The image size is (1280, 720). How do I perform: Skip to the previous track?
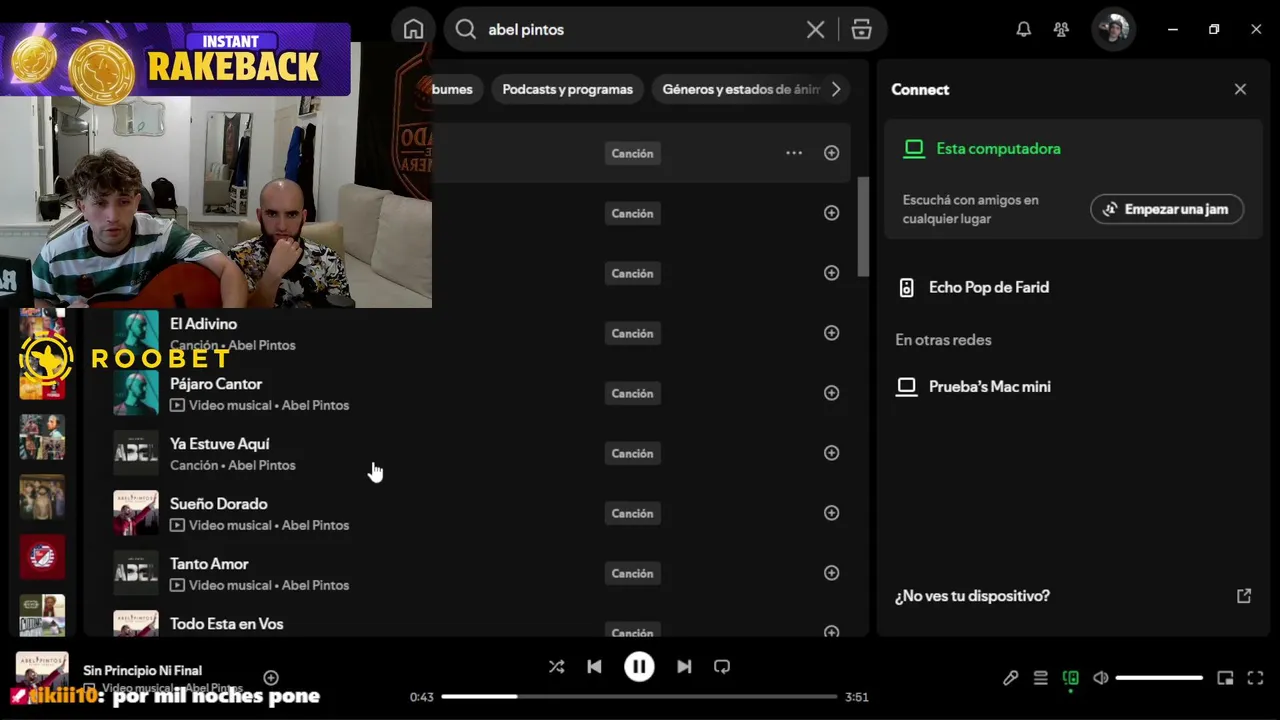pos(594,667)
